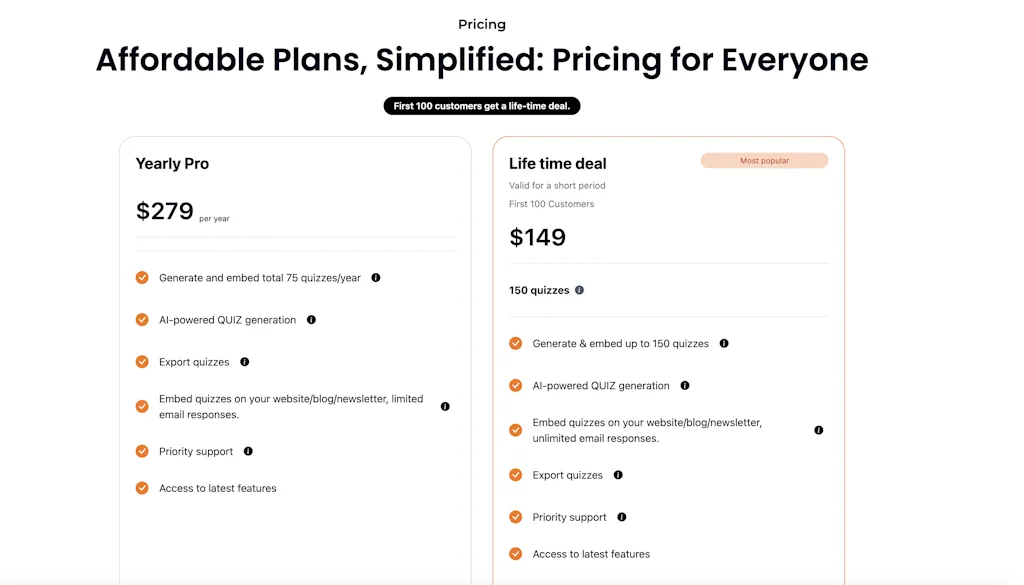The height and width of the screenshot is (585, 1024).
Task: Click info icon beside Life time deal Export quizzes
Action: (x=618, y=475)
